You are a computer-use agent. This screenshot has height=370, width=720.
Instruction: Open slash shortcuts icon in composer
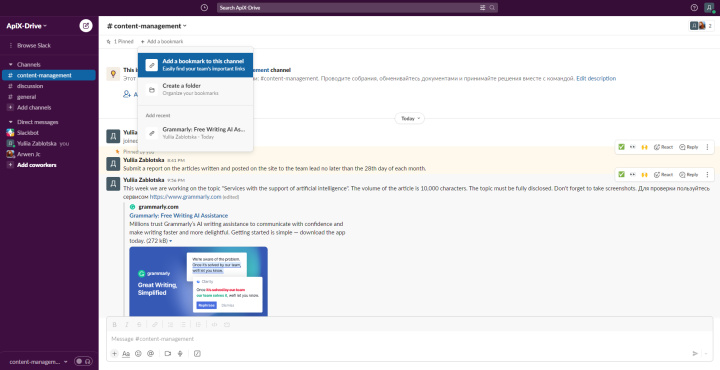tap(197, 353)
